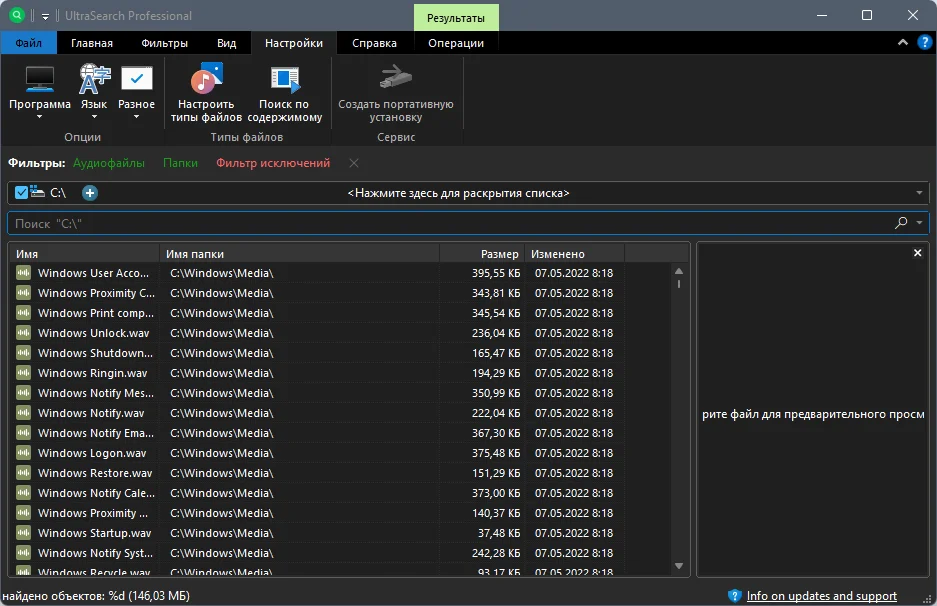The width and height of the screenshot is (937, 606).
Task: Sort by the Имя column header
Action: 85,254
